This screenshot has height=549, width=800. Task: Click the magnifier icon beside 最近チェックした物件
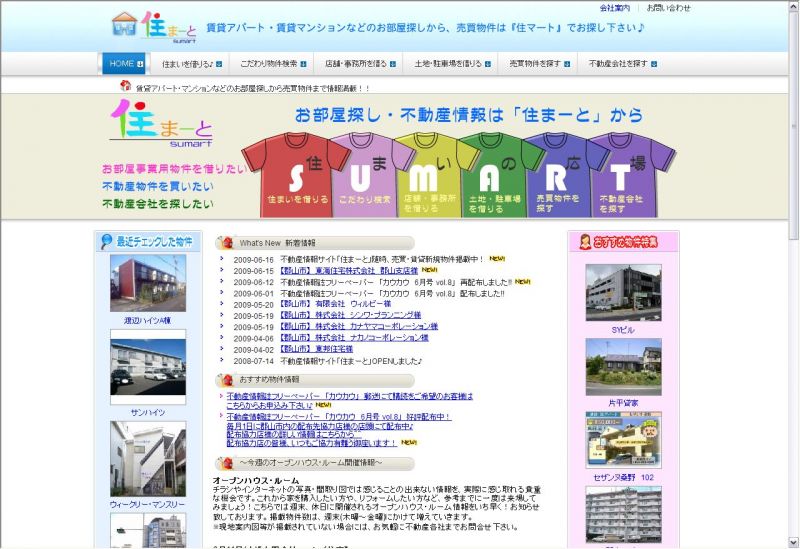[x=106, y=241]
